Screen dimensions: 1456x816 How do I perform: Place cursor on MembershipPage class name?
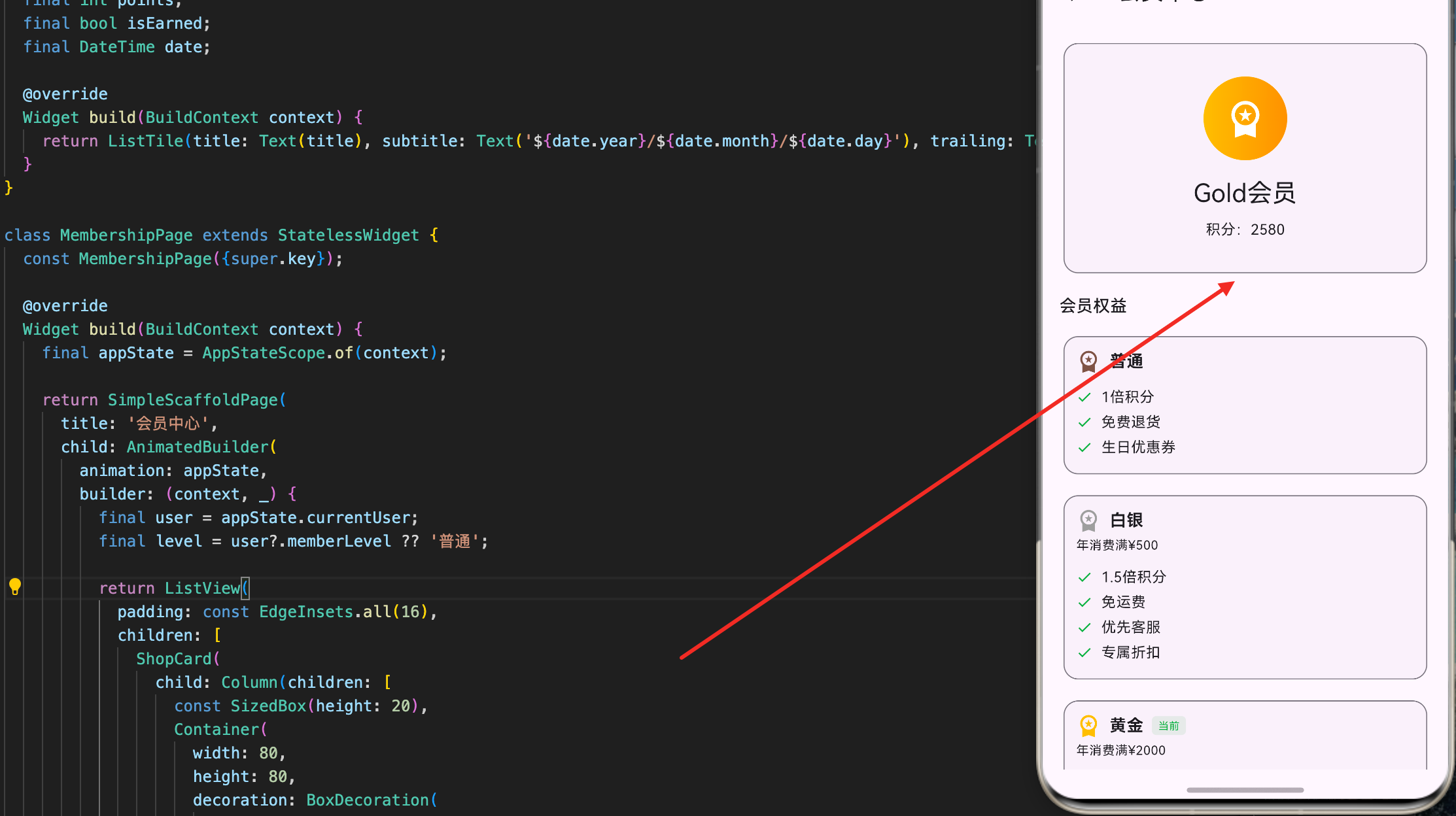pyautogui.click(x=126, y=235)
